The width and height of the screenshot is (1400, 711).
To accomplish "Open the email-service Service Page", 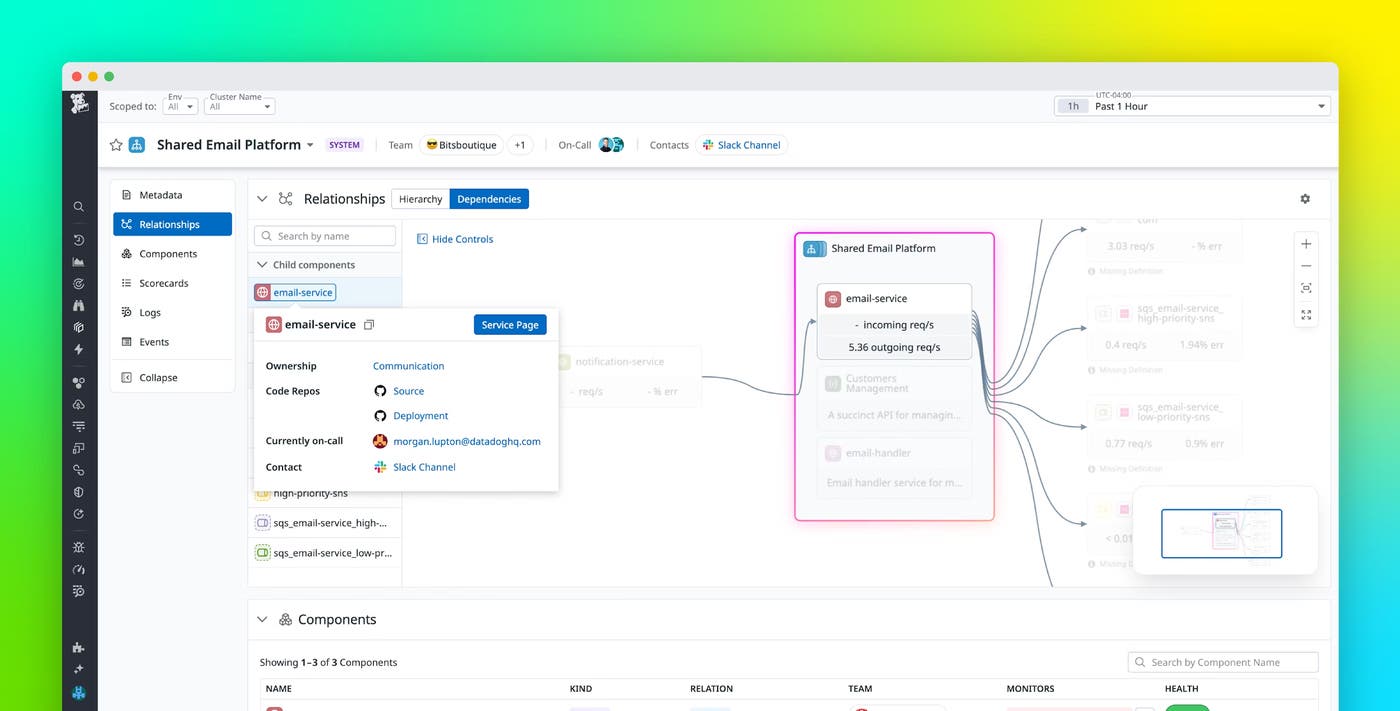I will [x=510, y=324].
